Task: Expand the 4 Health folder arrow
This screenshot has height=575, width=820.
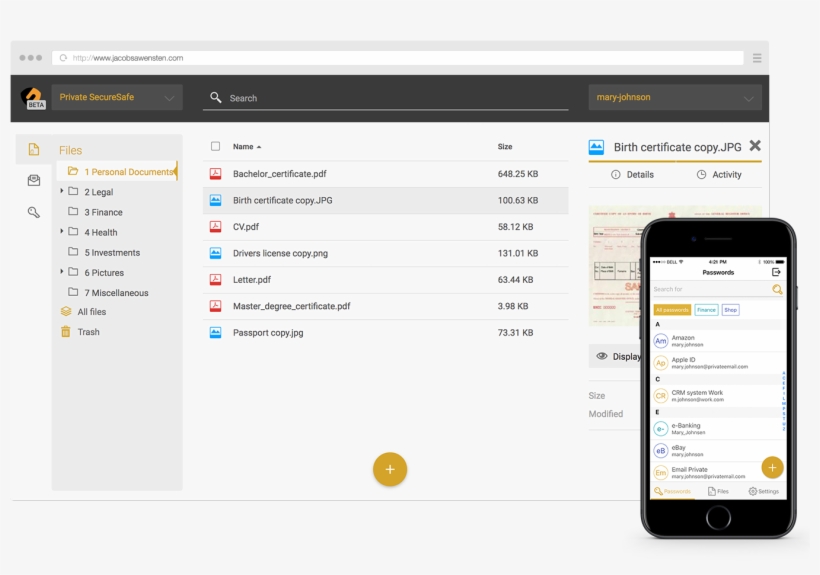Action: 62,232
